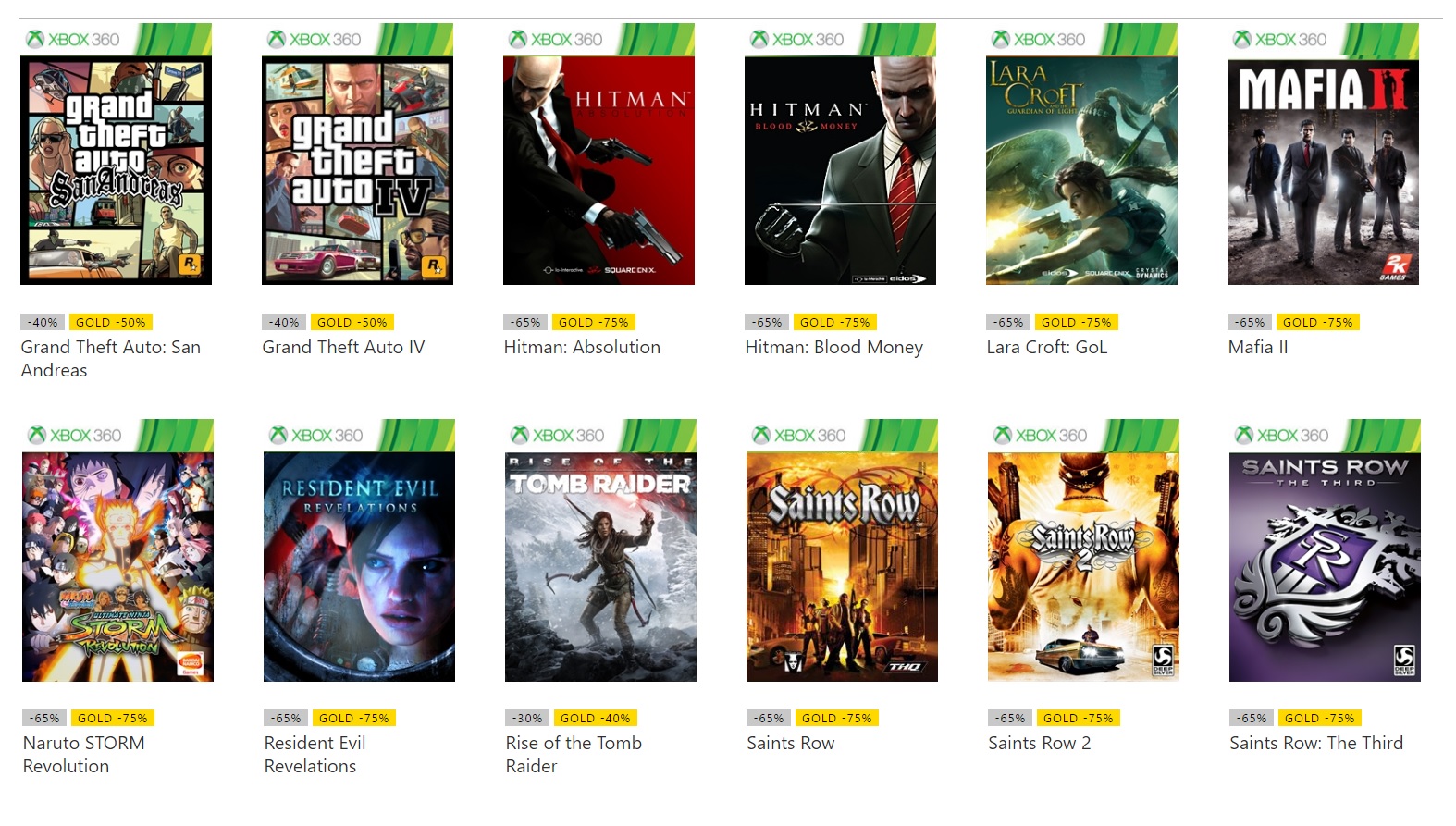Viewport: 1456px width, 826px height.
Task: Select the Mafia II box art
Action: tap(1323, 170)
